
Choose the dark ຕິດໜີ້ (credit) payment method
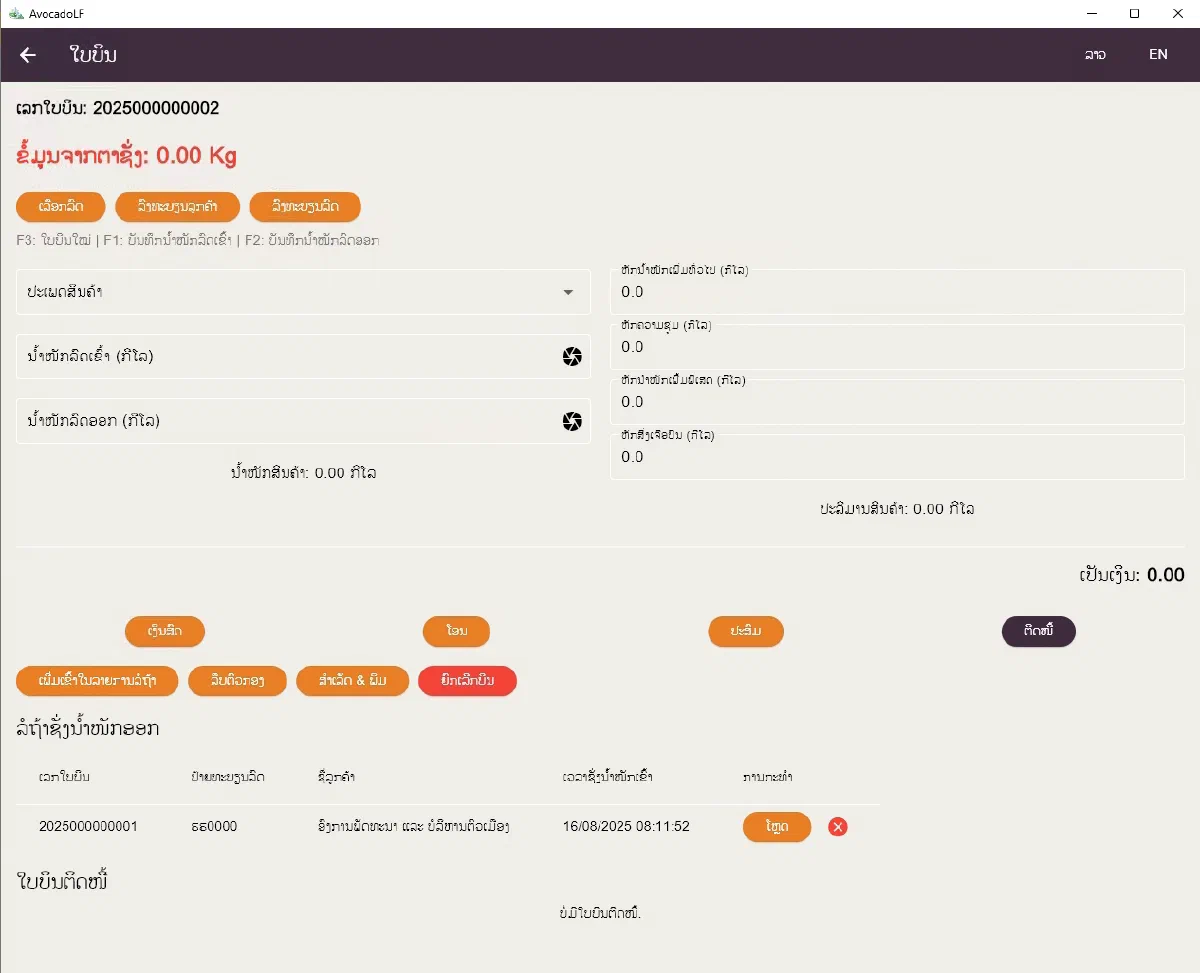[1039, 632]
